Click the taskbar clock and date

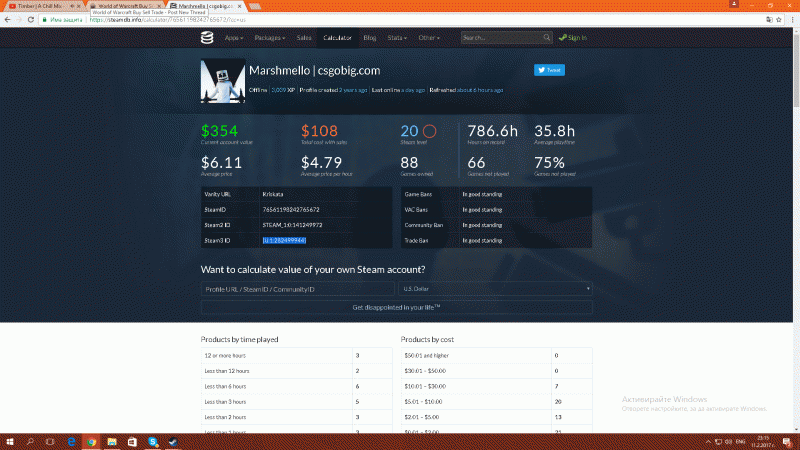pyautogui.click(x=763, y=442)
